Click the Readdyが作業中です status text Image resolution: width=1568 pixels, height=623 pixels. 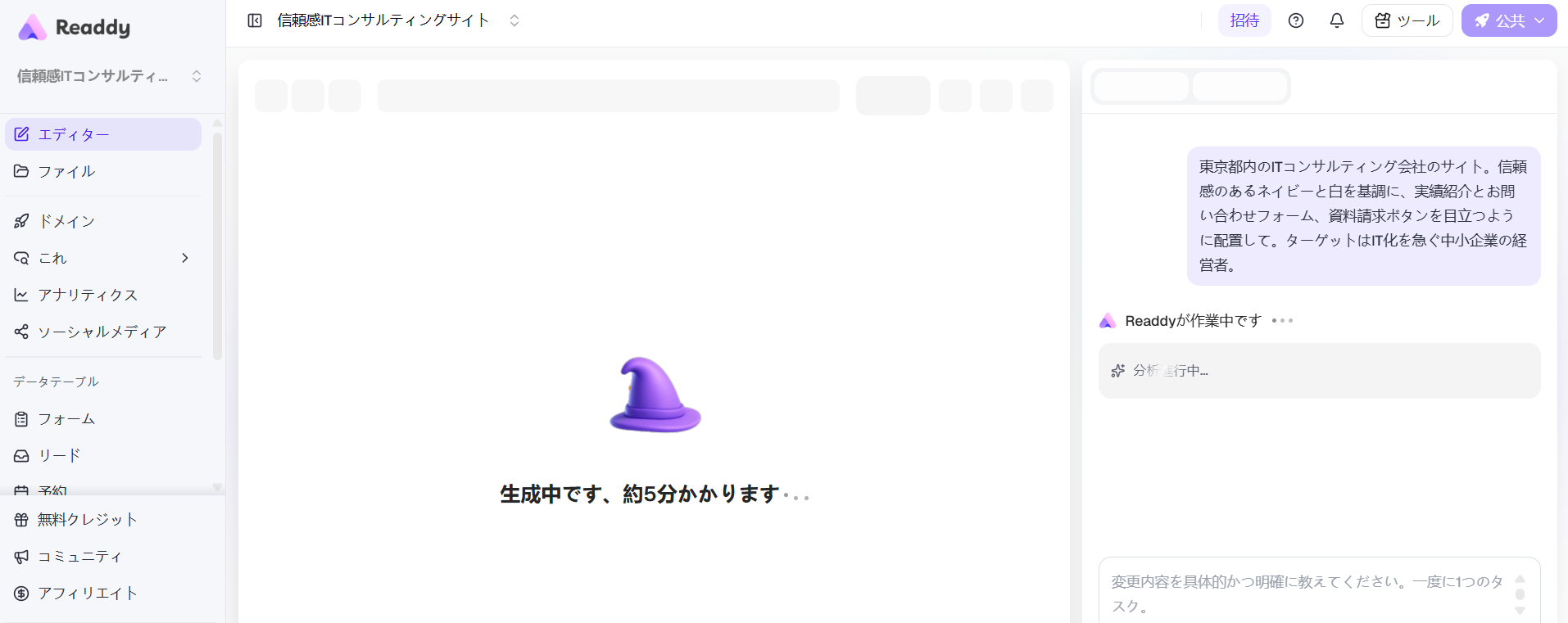[1193, 321]
